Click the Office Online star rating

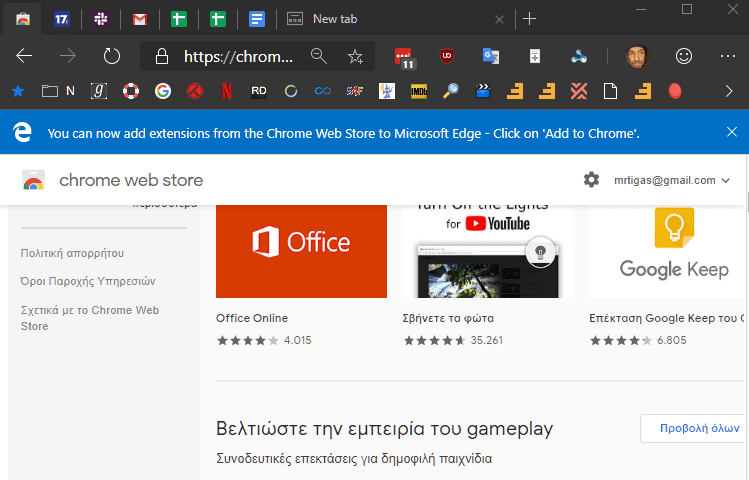click(x=247, y=341)
